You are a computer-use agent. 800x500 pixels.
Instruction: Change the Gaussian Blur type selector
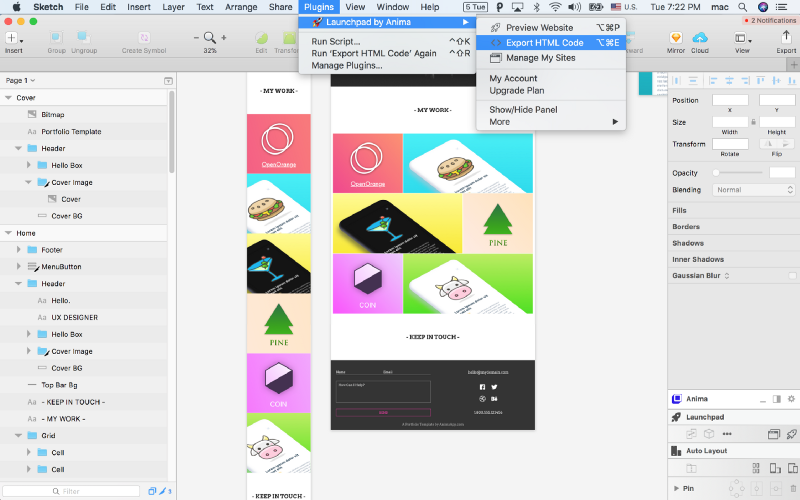click(x=727, y=276)
